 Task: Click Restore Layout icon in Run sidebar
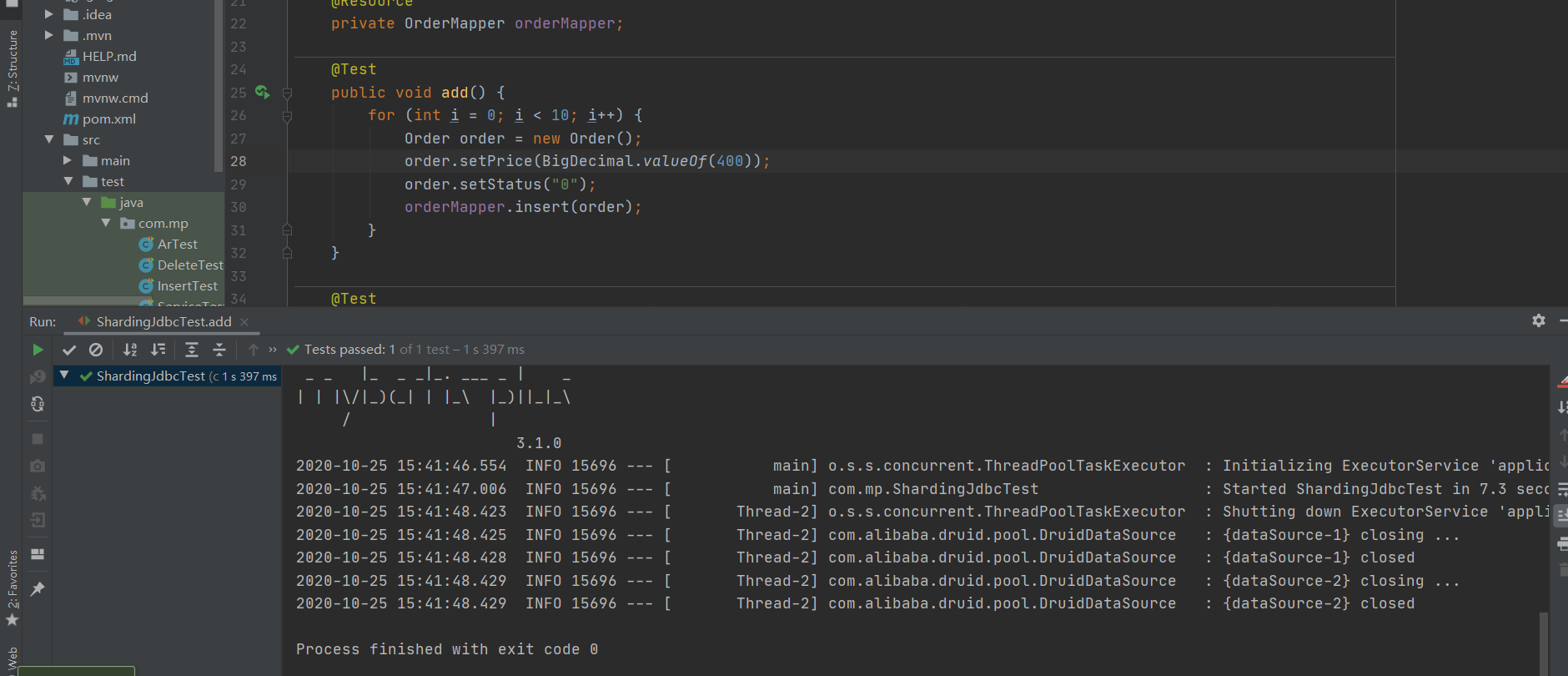point(38,553)
